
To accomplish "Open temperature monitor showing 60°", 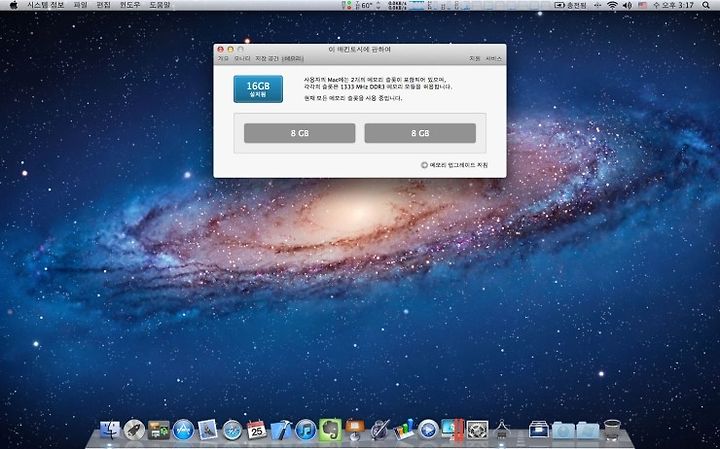I will [x=362, y=5].
